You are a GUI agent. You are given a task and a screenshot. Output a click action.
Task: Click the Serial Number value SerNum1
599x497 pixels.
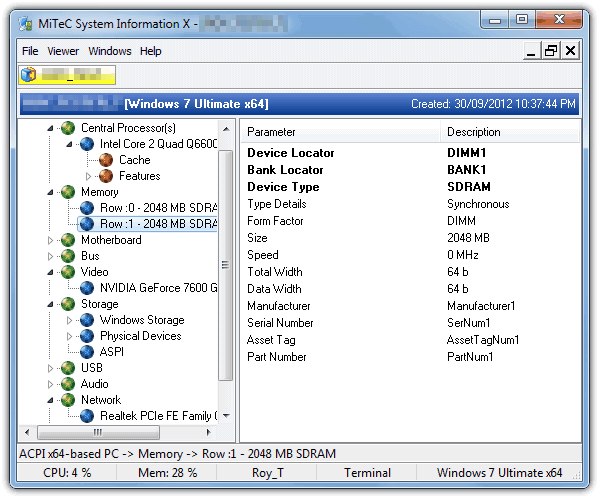tap(468, 323)
